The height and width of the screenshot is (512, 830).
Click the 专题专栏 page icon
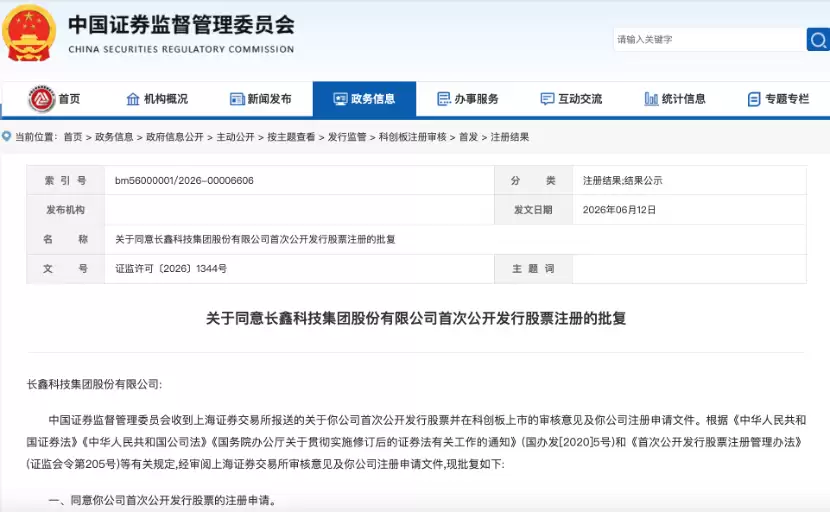[754, 99]
